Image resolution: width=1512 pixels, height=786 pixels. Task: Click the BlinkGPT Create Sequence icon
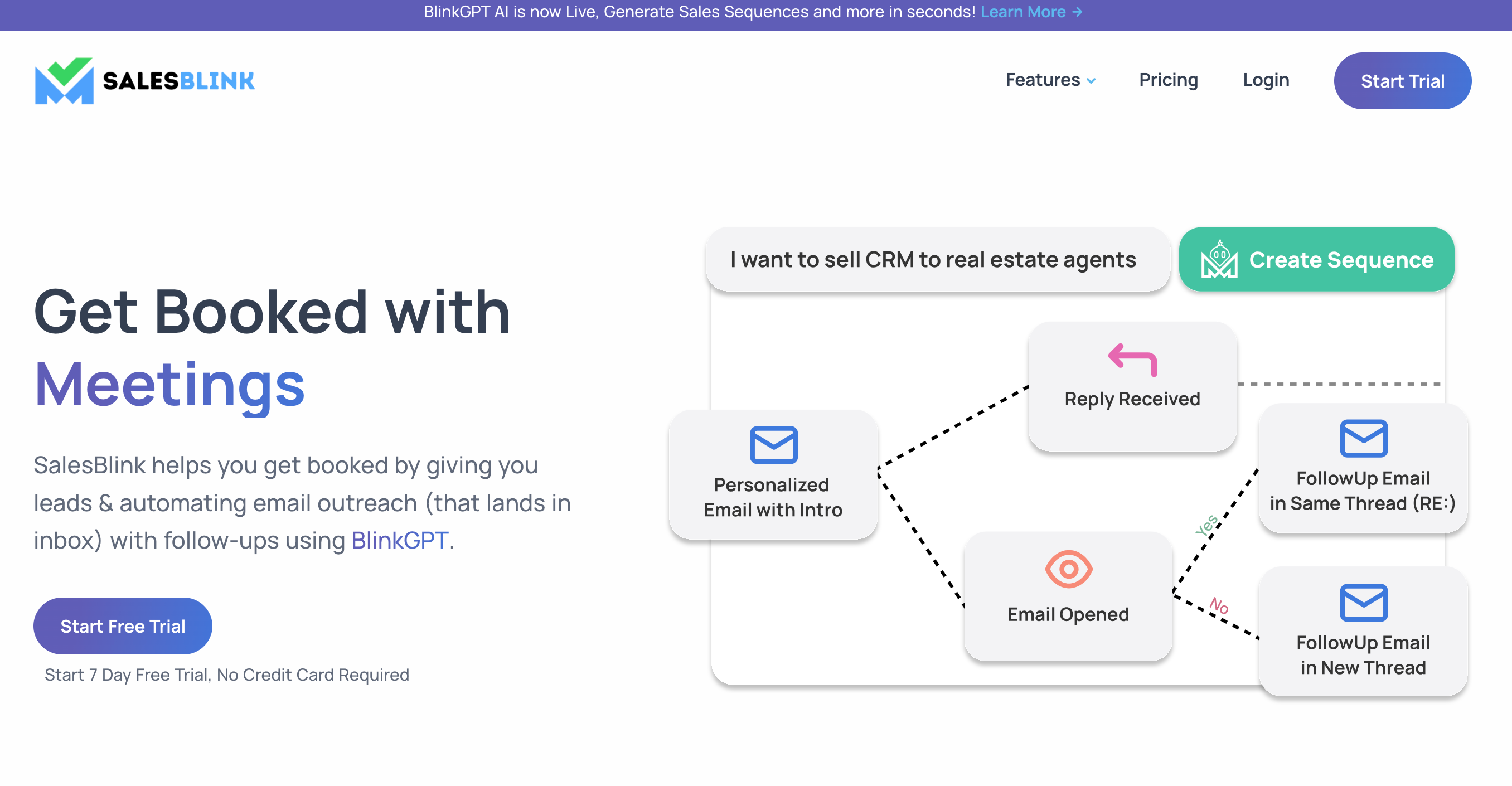pos(1218,260)
